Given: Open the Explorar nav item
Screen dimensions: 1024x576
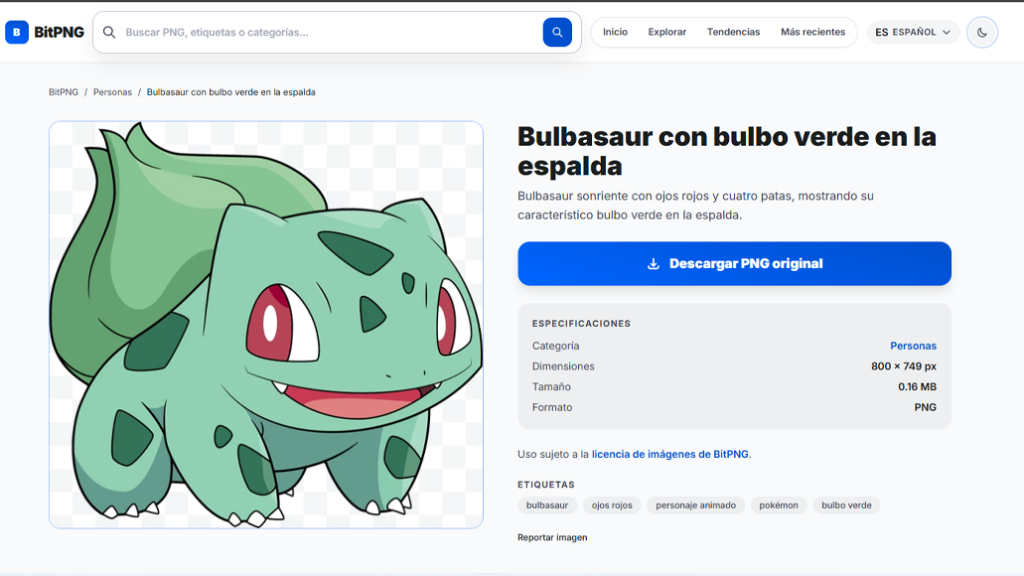Looking at the screenshot, I should [x=667, y=32].
